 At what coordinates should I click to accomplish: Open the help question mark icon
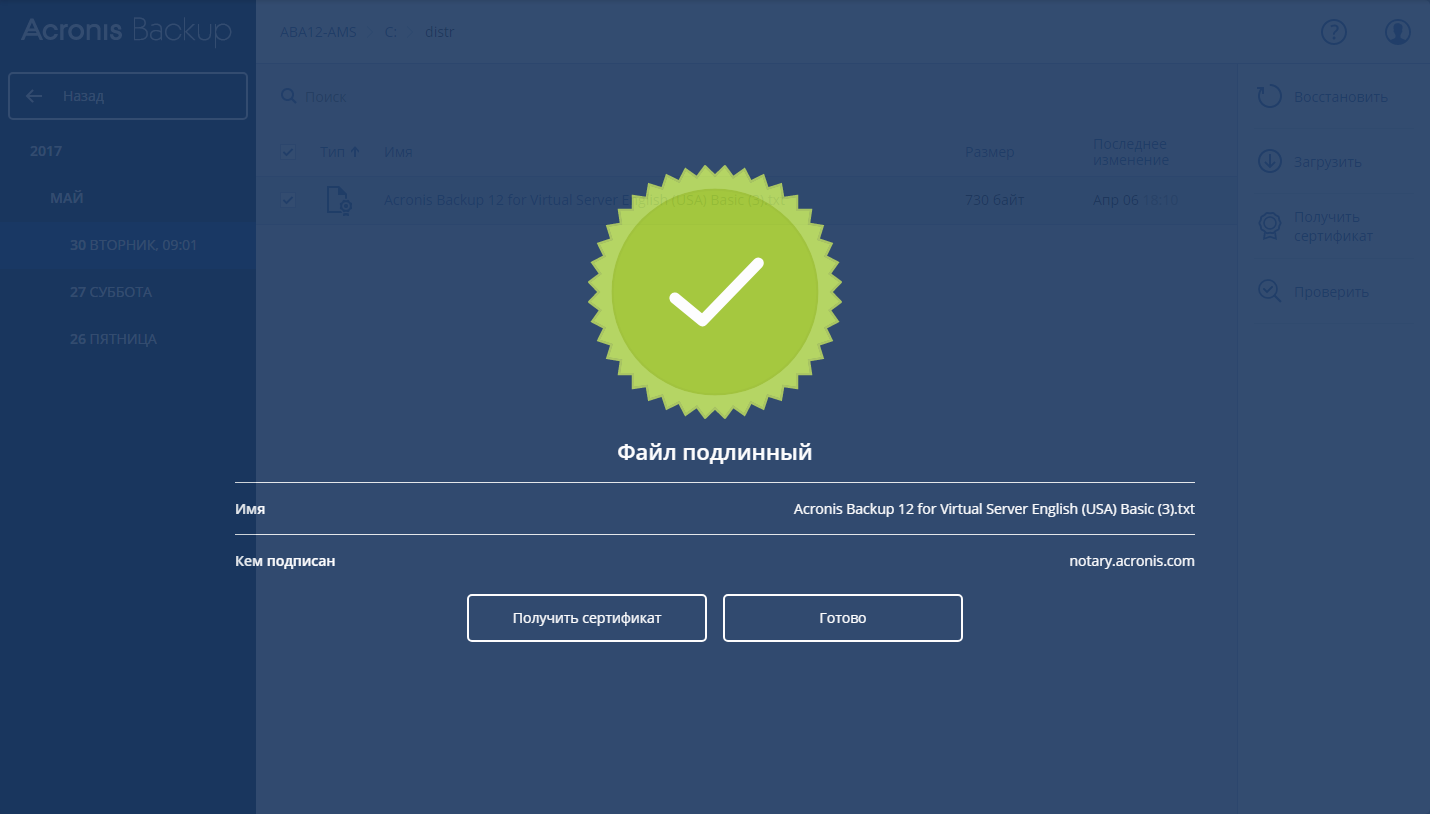1334,32
